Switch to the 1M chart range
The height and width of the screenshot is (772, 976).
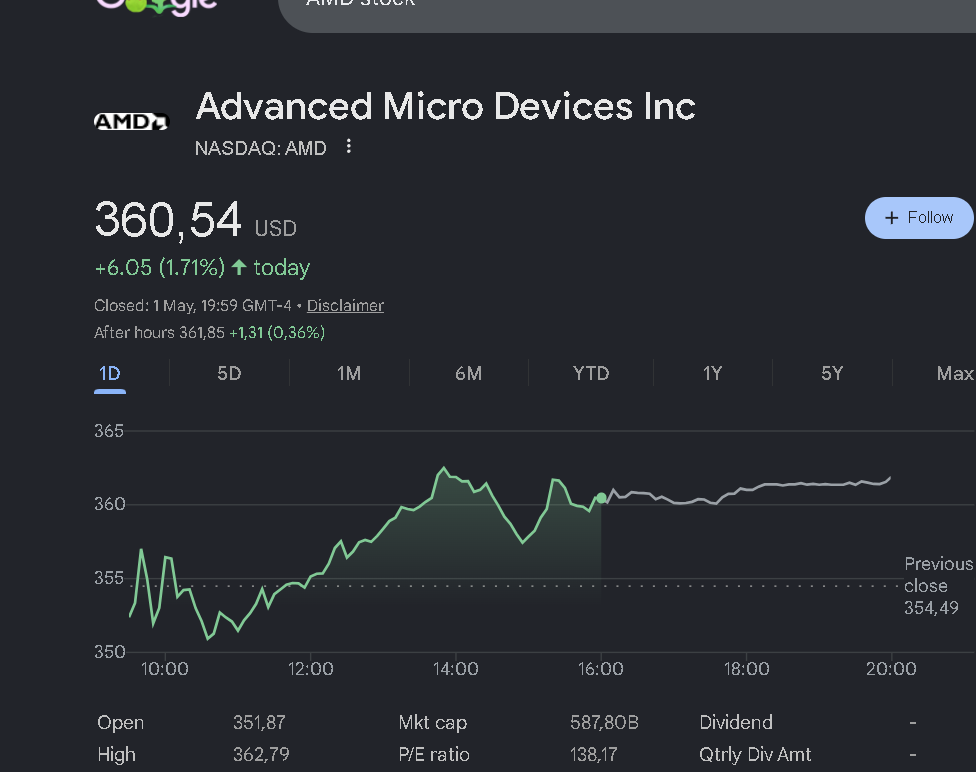[349, 374]
